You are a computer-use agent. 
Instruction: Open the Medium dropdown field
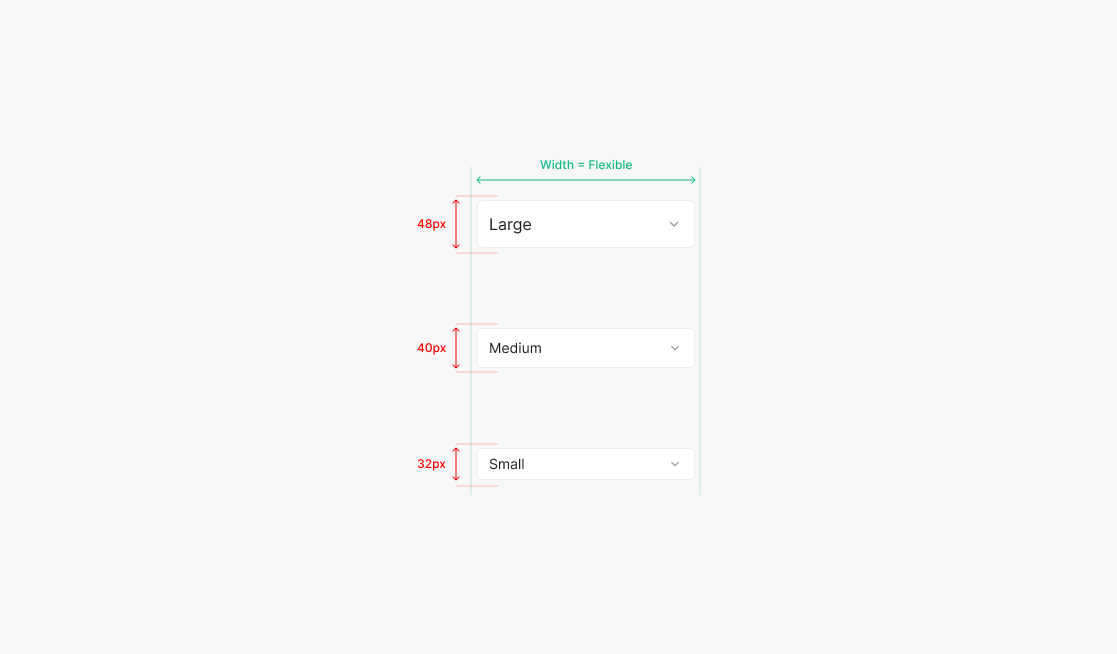(x=585, y=348)
